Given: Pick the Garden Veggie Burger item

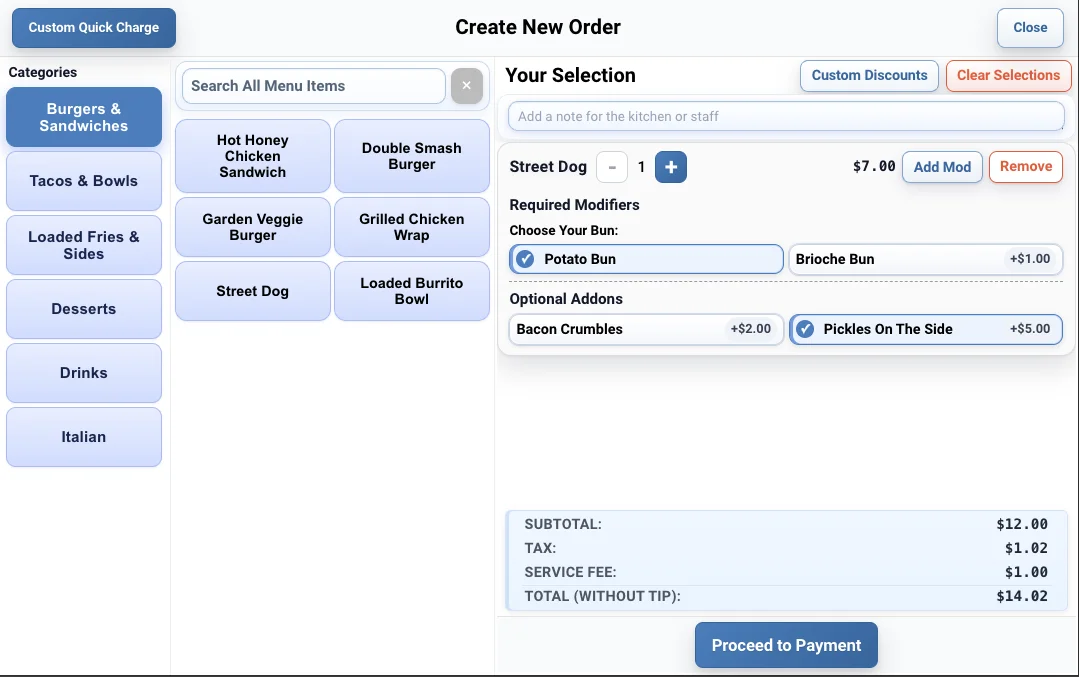Looking at the screenshot, I should [x=253, y=227].
